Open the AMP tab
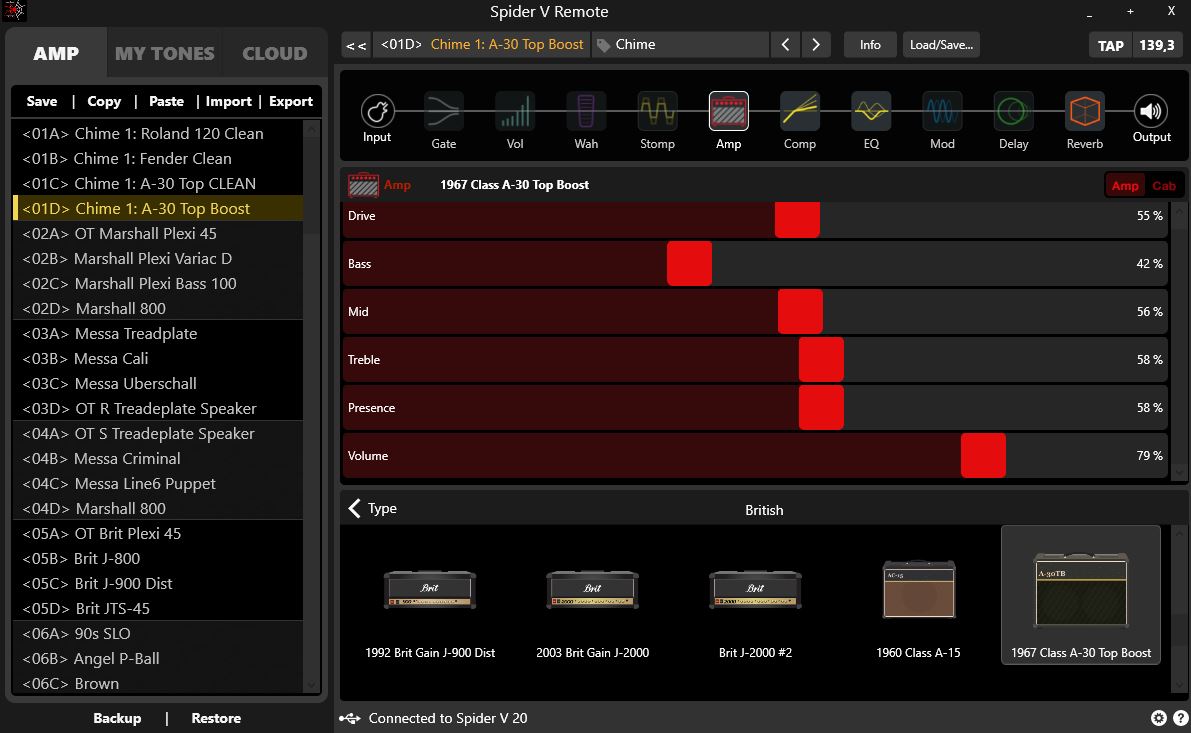Screen dimensions: 1191x733 [x=56, y=53]
